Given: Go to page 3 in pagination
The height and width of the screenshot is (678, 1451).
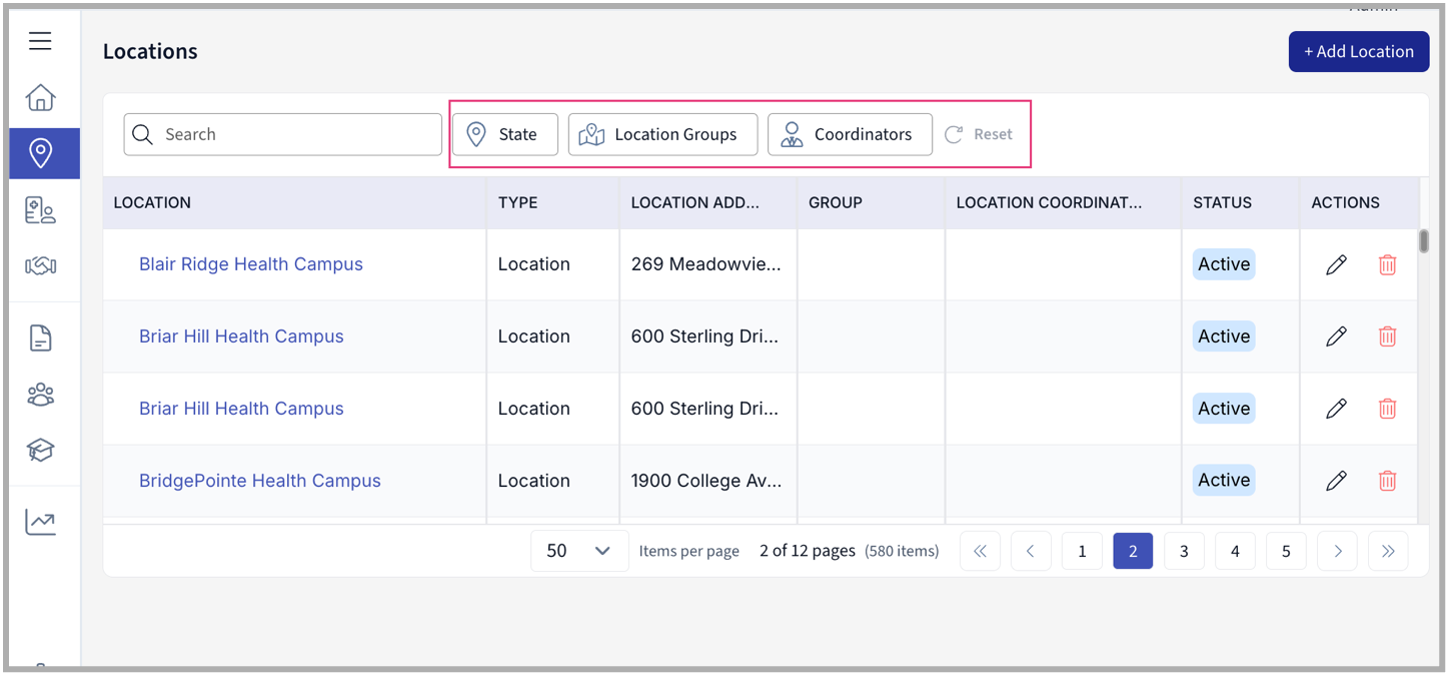Looking at the screenshot, I should click(x=1184, y=551).
